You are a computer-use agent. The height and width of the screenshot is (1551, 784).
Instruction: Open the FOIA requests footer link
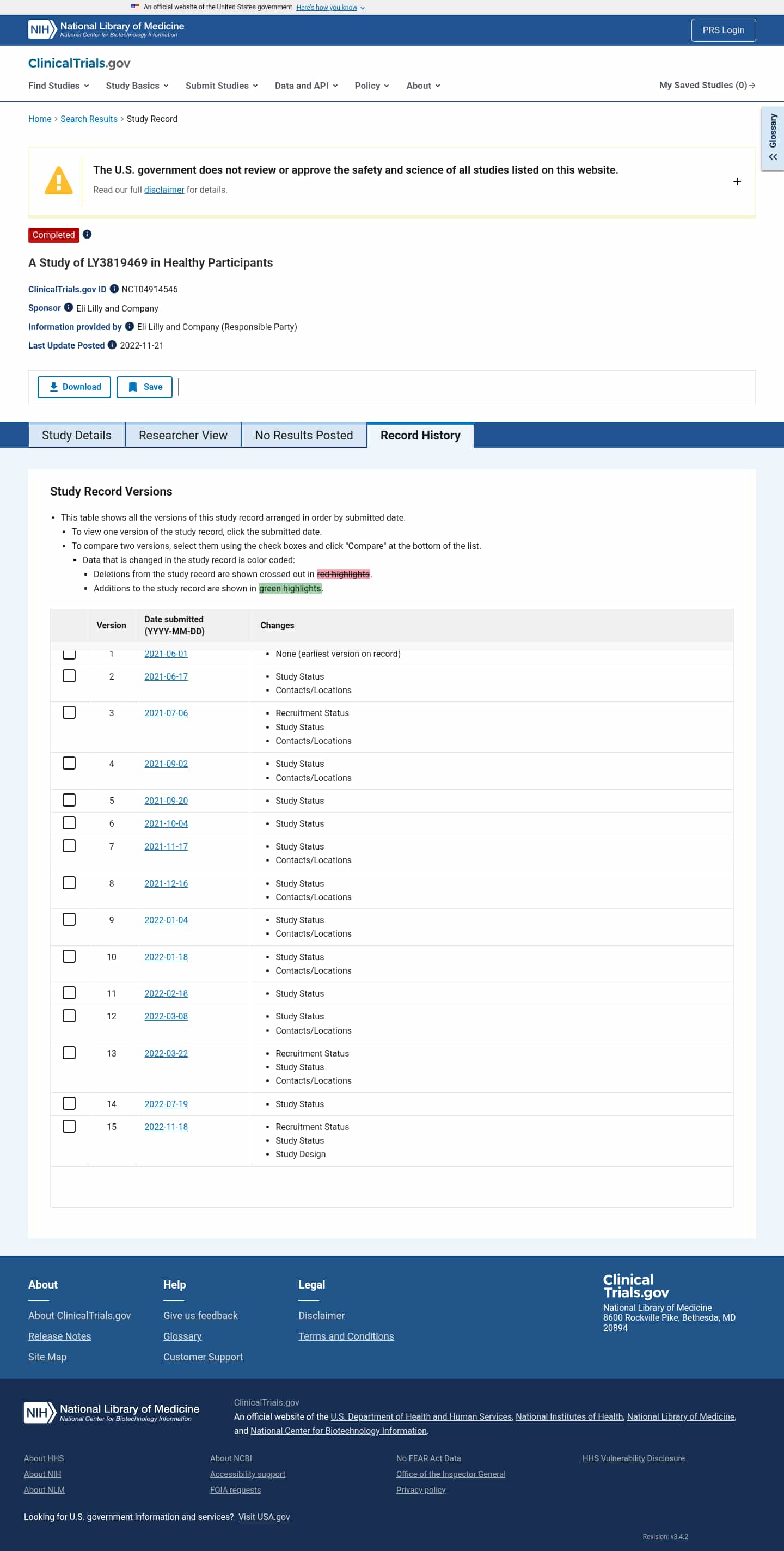point(235,1489)
